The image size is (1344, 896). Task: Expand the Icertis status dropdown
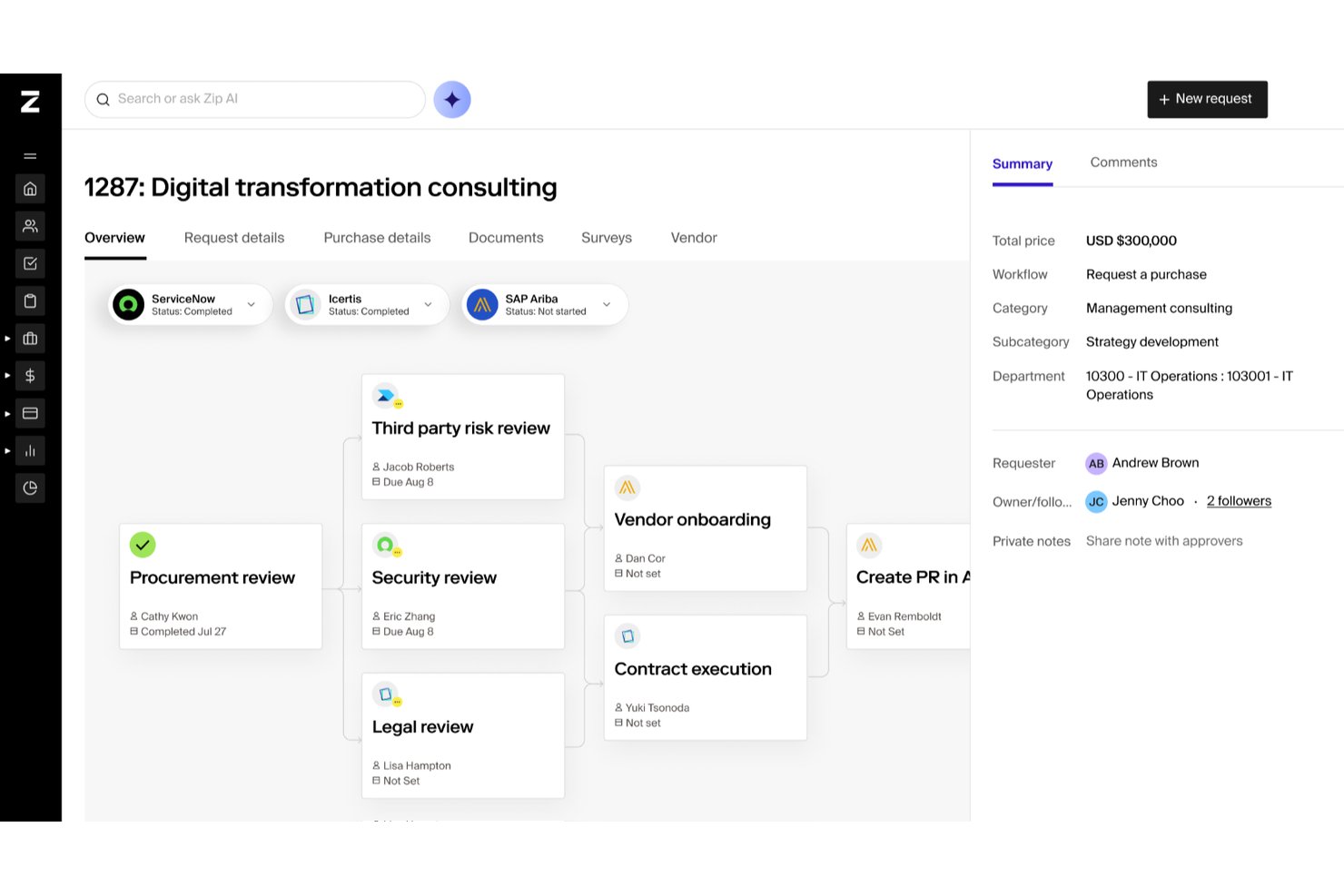pyautogui.click(x=428, y=305)
